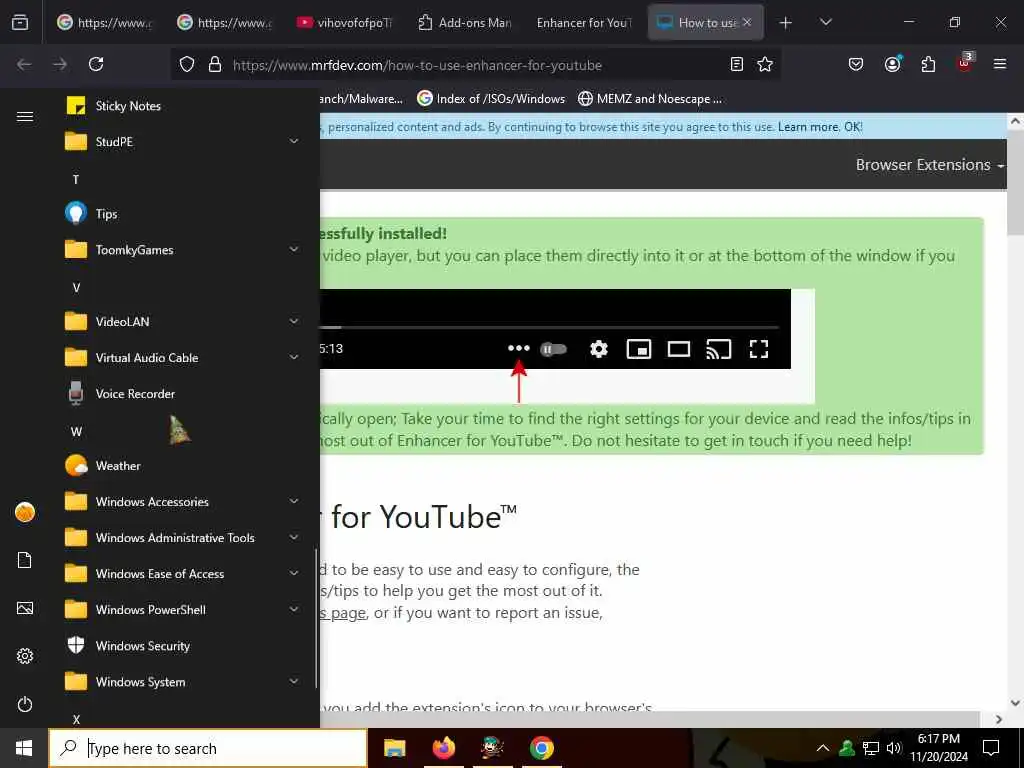
Task: Click the miniplayer icon in player
Action: point(639,349)
